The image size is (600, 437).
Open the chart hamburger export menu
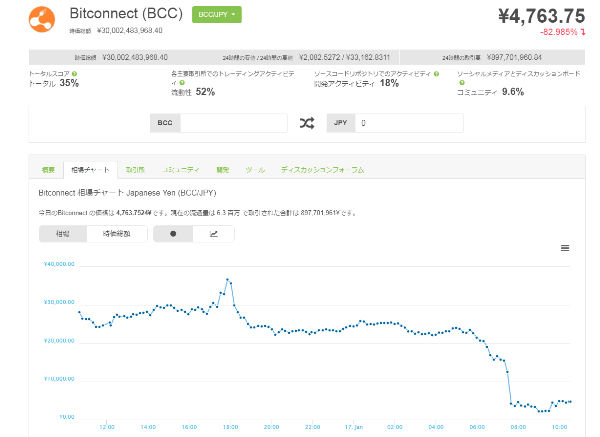coord(565,247)
